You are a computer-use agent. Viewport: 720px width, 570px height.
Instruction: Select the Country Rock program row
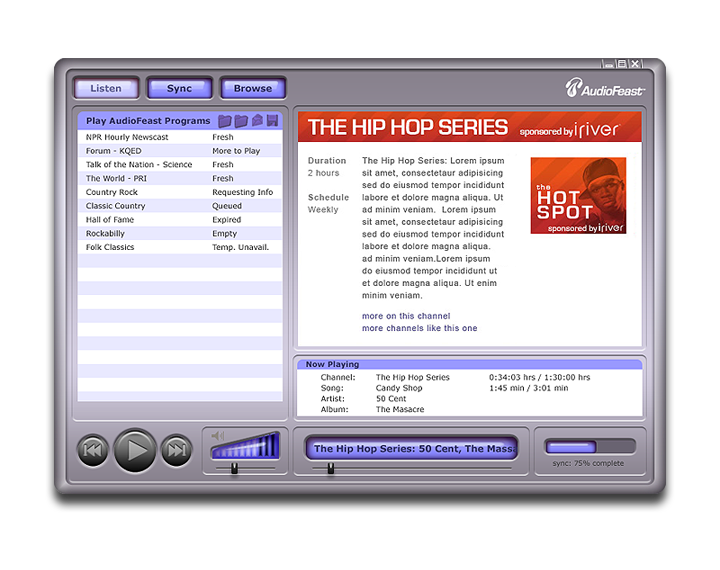[112, 192]
